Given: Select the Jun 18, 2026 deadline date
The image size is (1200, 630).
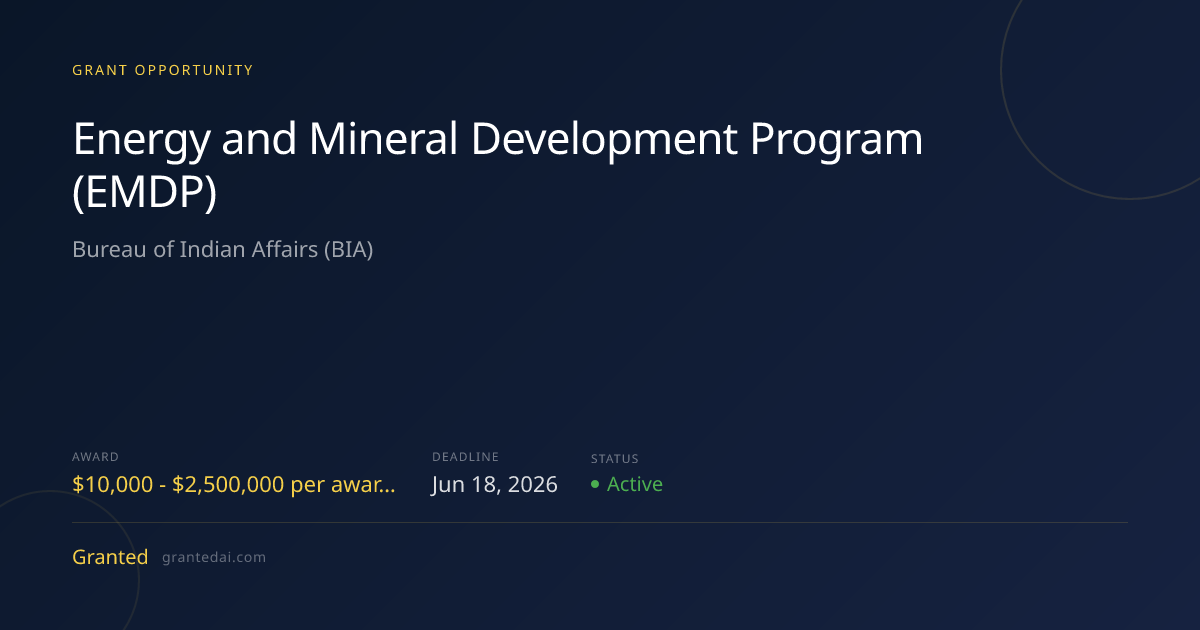Looking at the screenshot, I should tap(495, 485).
